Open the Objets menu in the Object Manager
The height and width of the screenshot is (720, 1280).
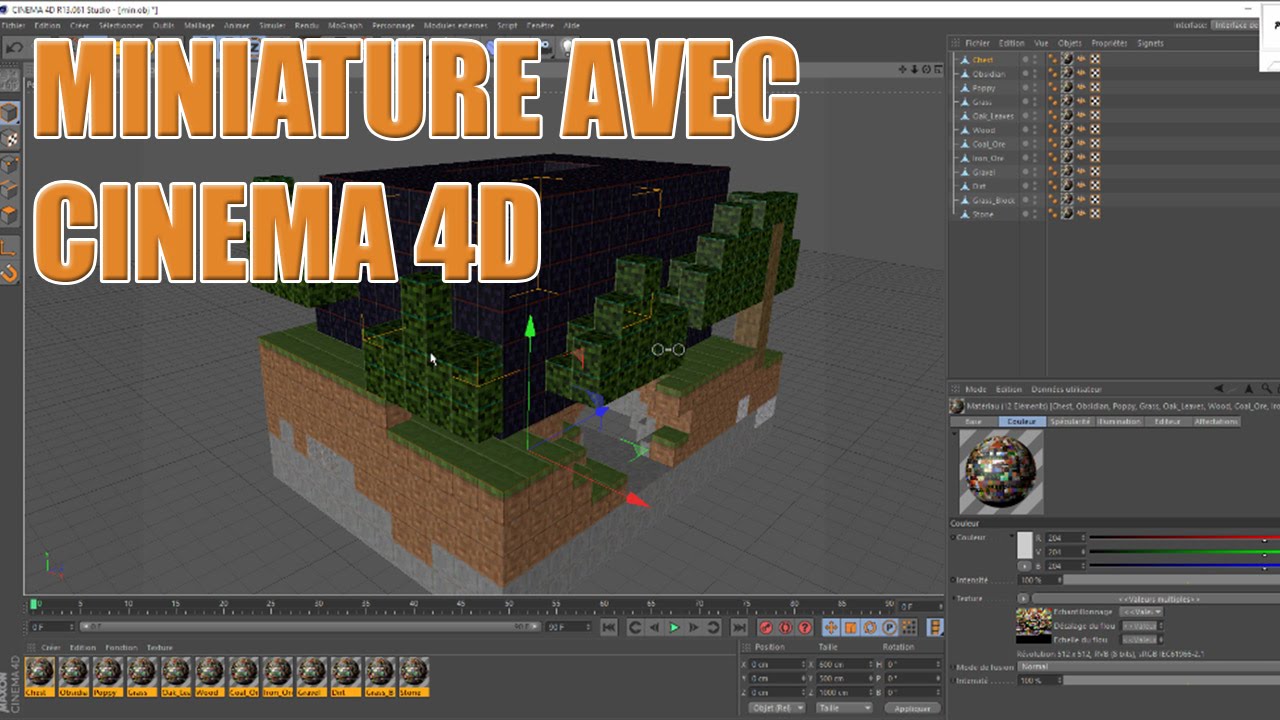(1070, 43)
